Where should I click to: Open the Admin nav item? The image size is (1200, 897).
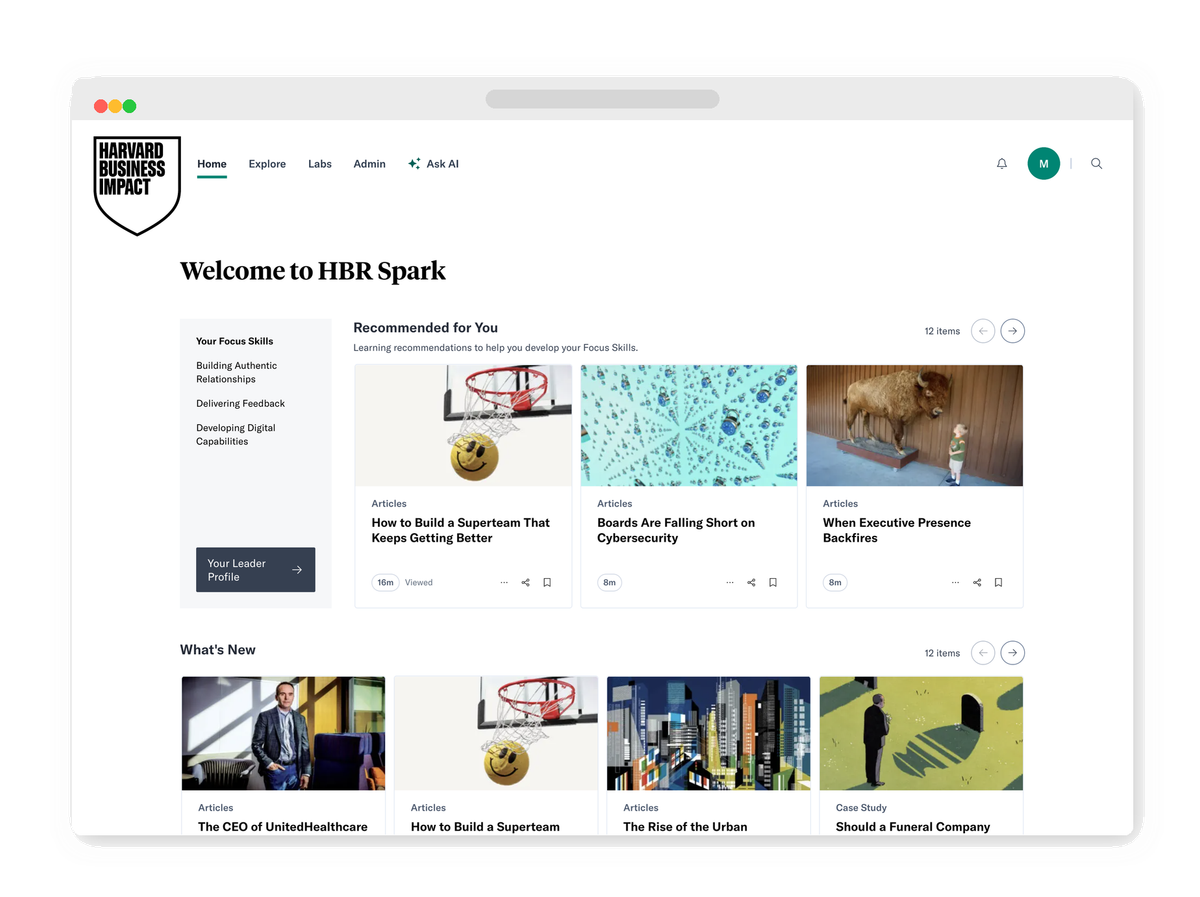pyautogui.click(x=369, y=164)
